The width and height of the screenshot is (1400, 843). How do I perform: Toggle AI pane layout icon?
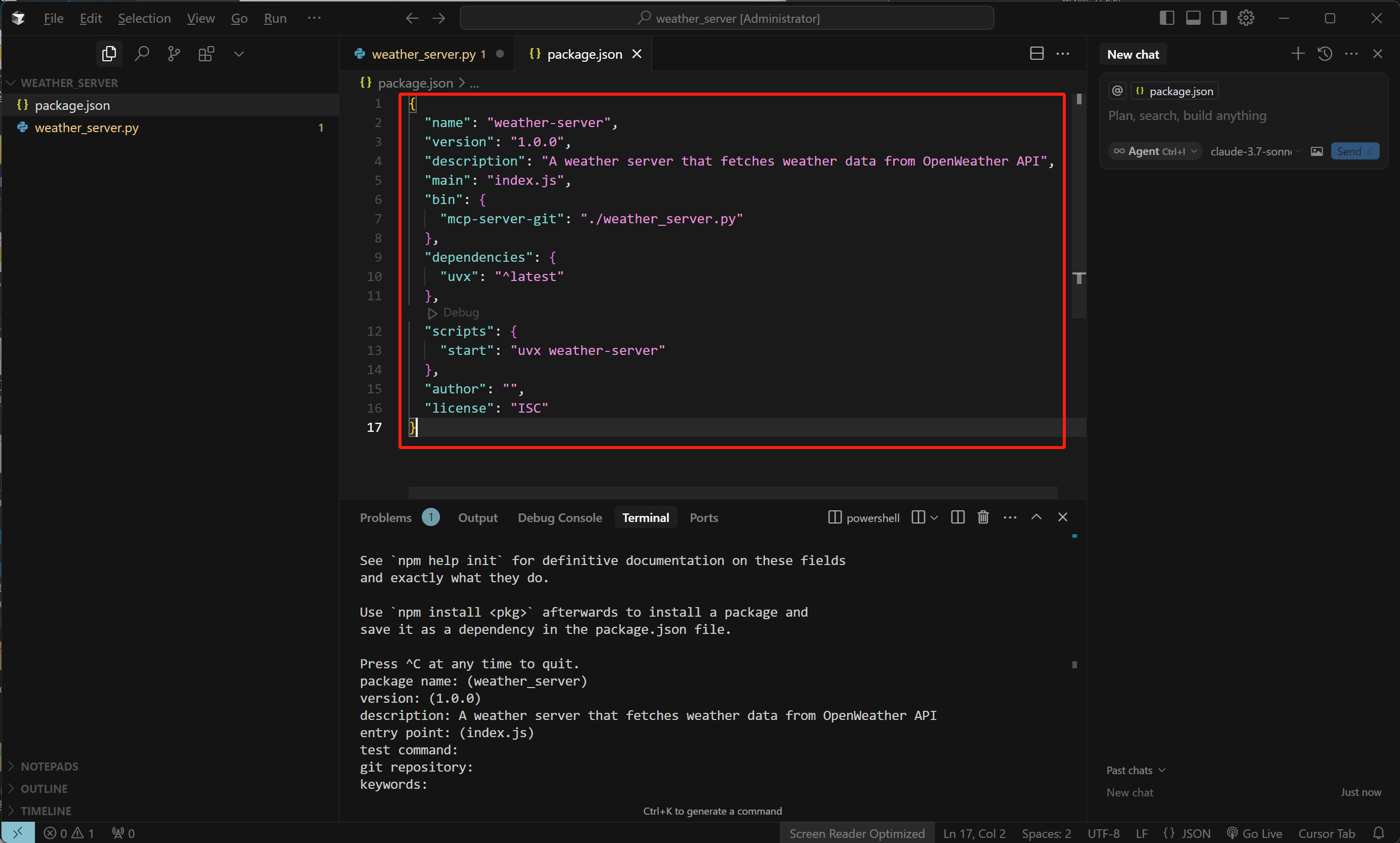point(1219,18)
